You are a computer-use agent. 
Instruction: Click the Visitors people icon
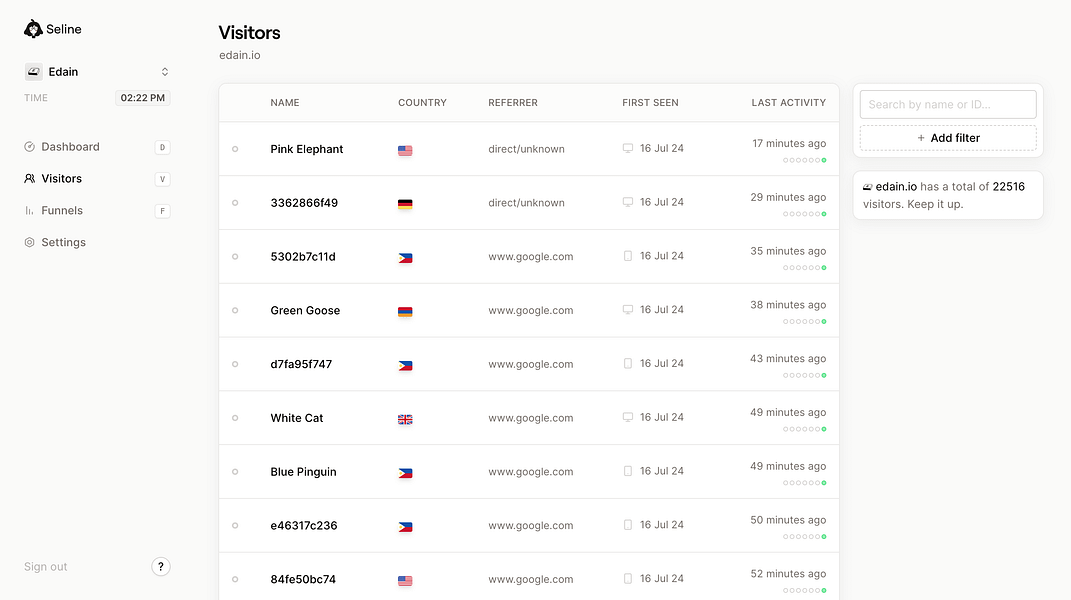[x=30, y=179]
